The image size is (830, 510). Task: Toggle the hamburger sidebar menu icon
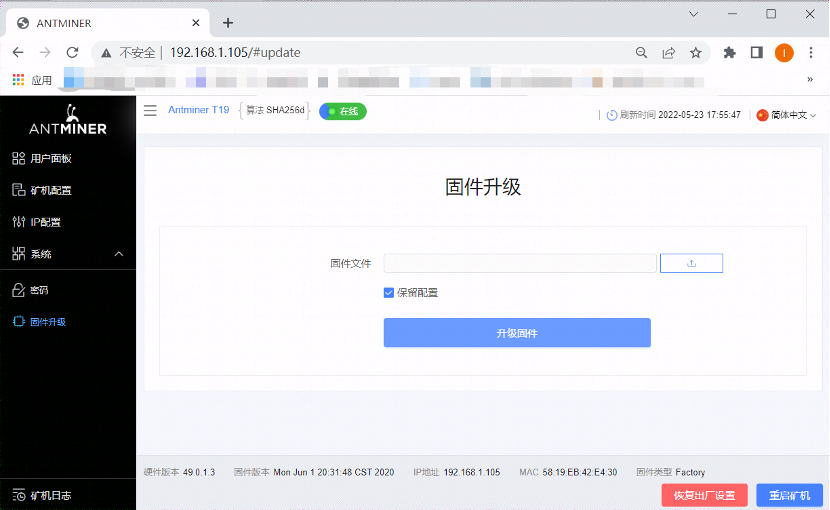click(150, 110)
